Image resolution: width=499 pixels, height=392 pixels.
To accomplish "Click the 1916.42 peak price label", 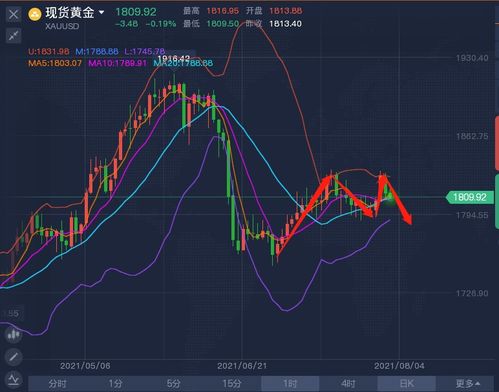I will [173, 58].
